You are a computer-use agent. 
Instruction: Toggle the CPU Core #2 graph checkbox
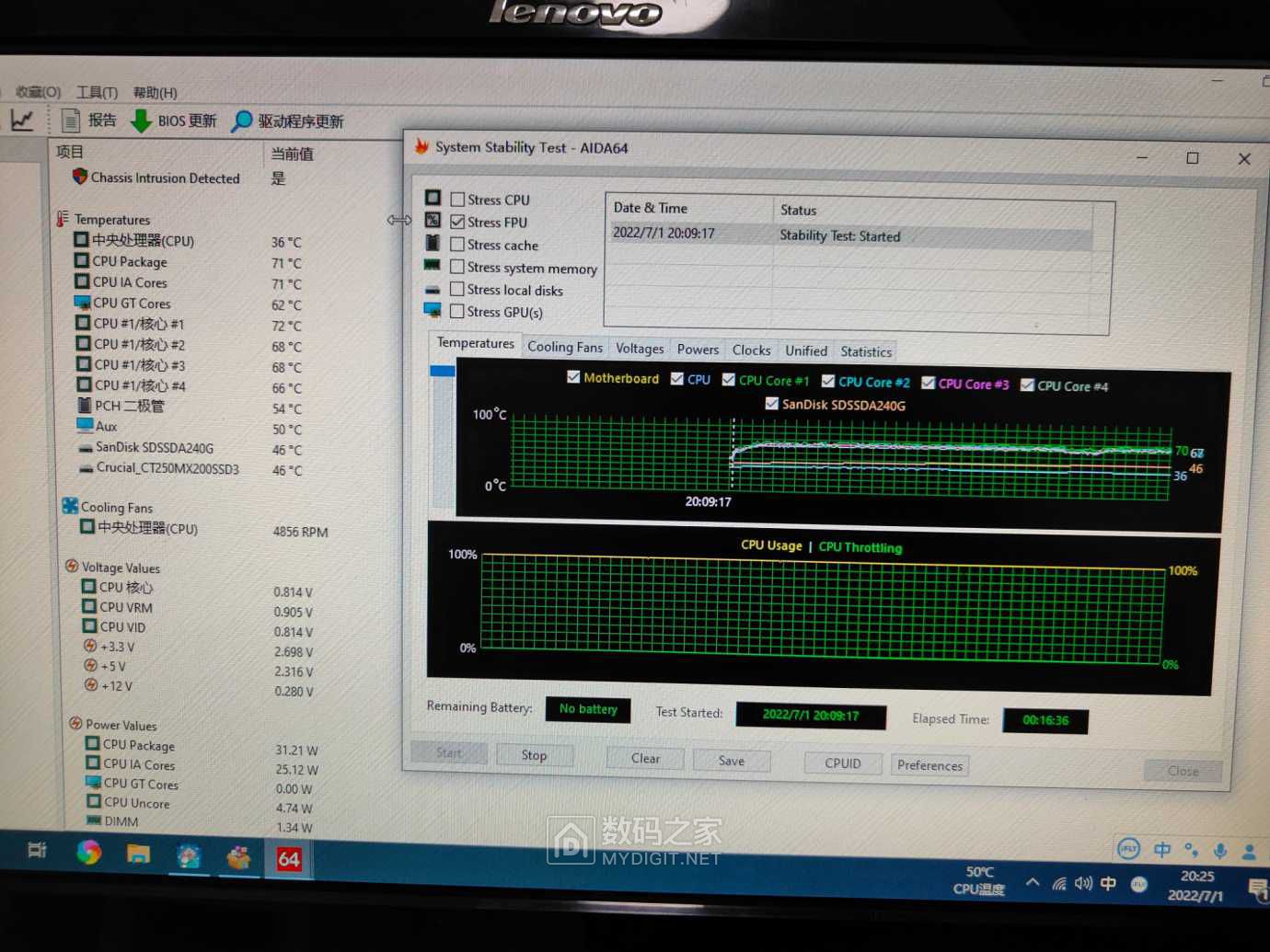(828, 382)
